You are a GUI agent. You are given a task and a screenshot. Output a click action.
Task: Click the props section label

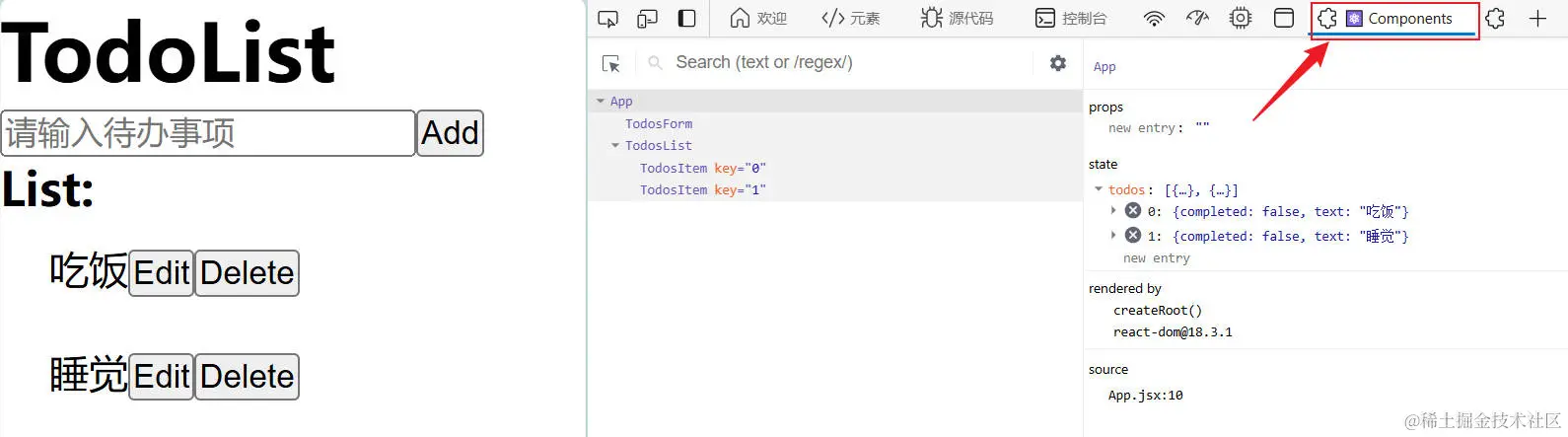1105,108
